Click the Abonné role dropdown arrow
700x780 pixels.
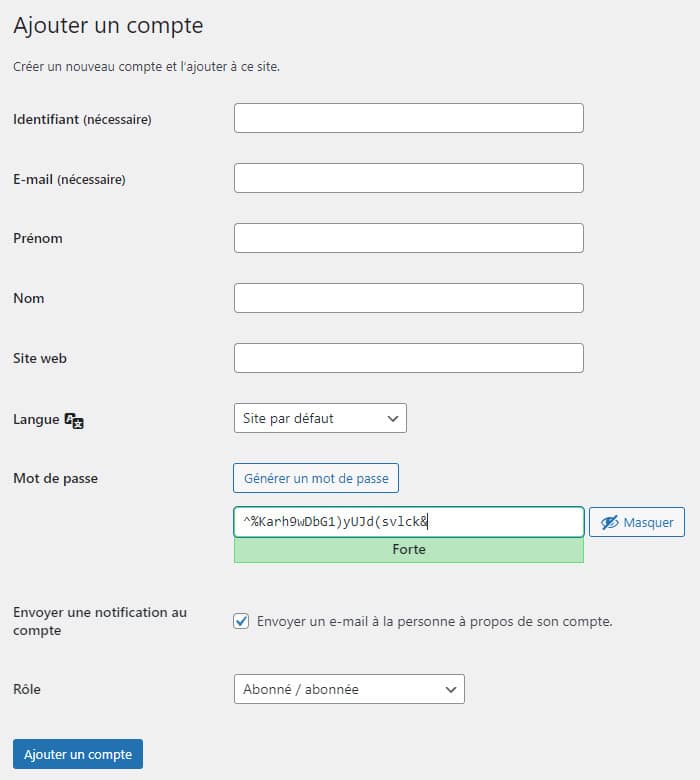point(451,689)
